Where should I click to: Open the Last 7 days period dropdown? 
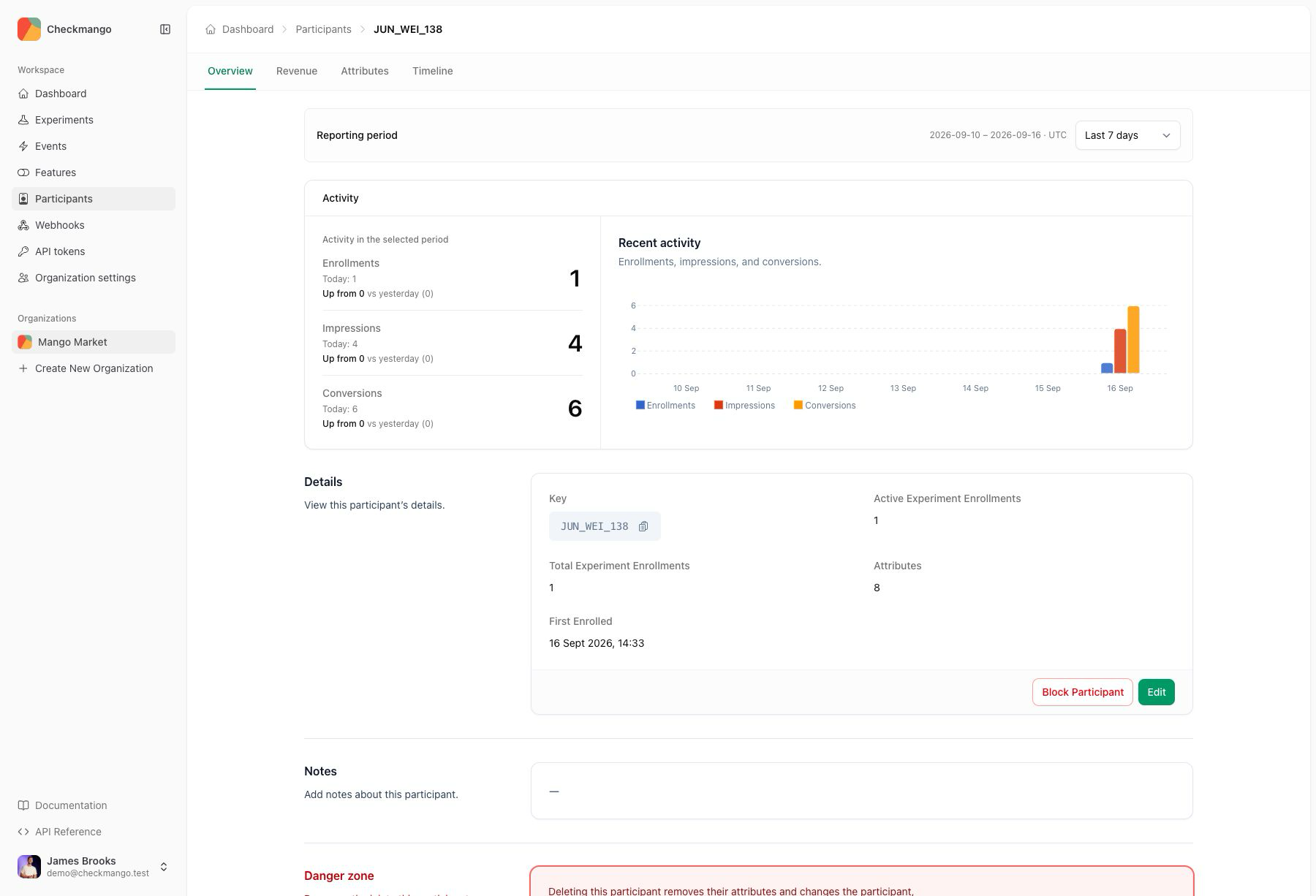click(1127, 135)
